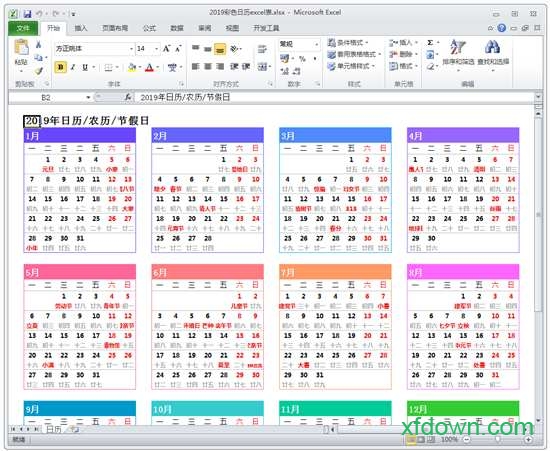Click the blue Help question mark icon
Screen dimensions: 550x451
502,28
